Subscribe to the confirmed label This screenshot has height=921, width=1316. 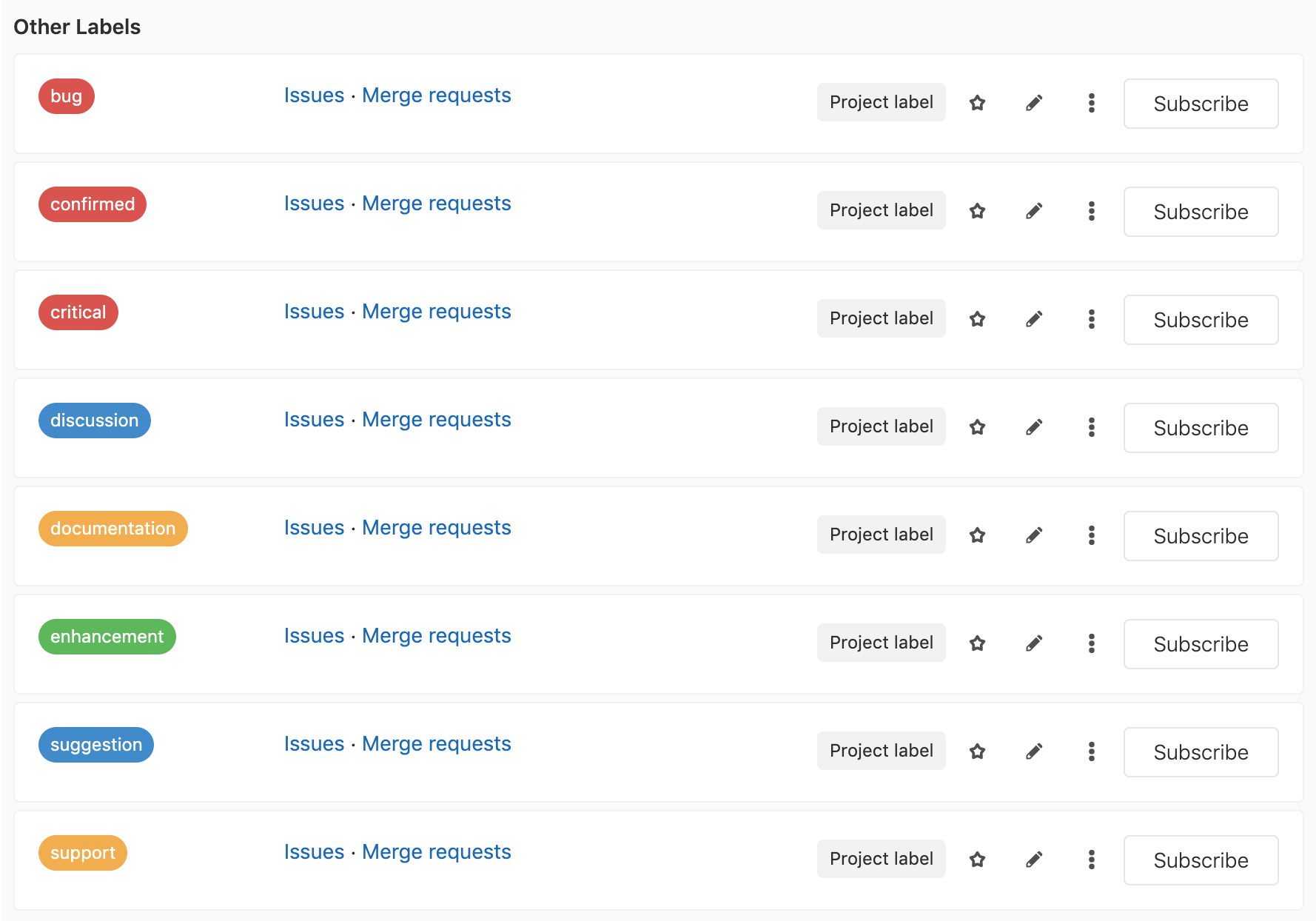click(1200, 212)
